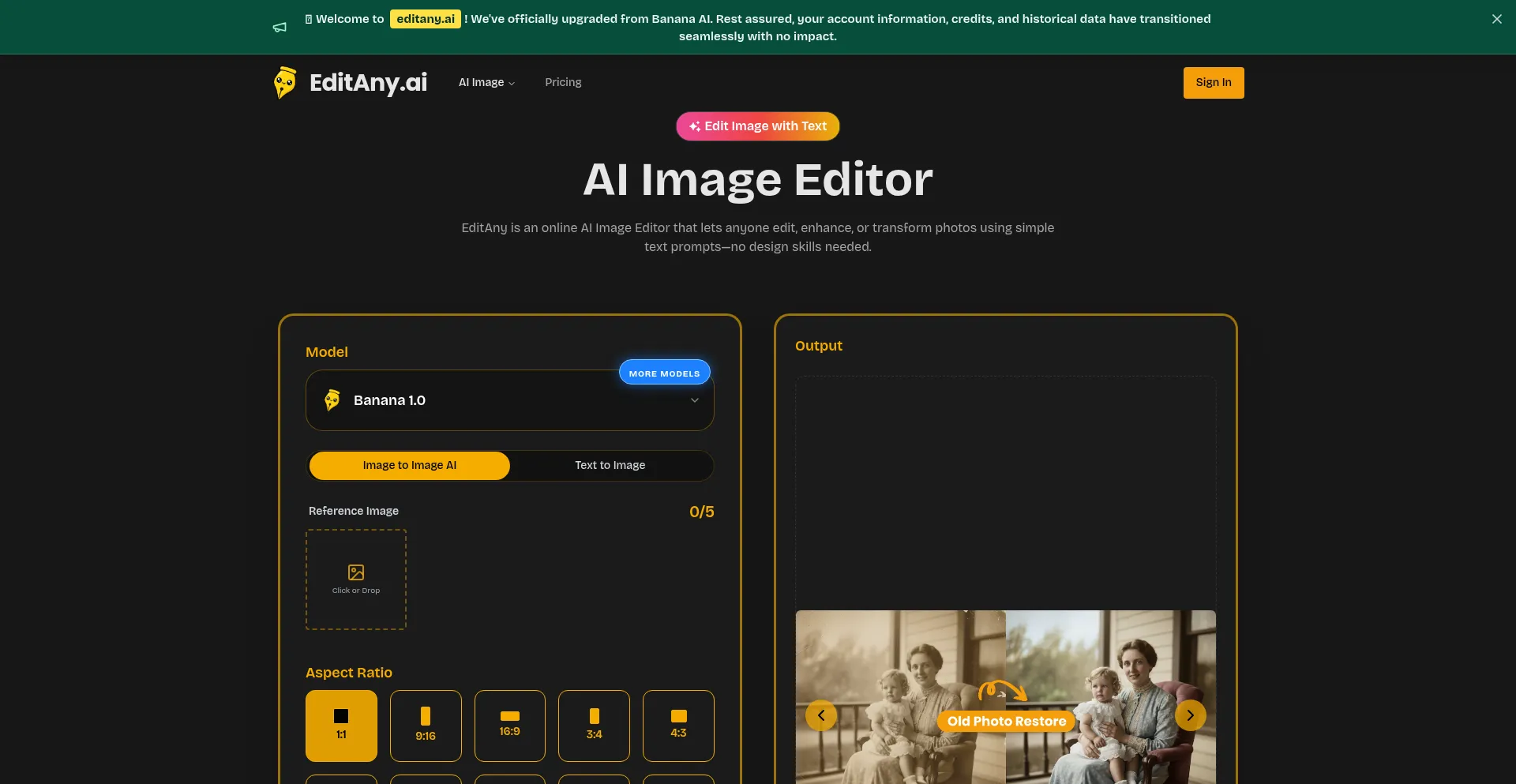Click the MORE MODELS badge
Image resolution: width=1516 pixels, height=784 pixels.
(x=664, y=373)
